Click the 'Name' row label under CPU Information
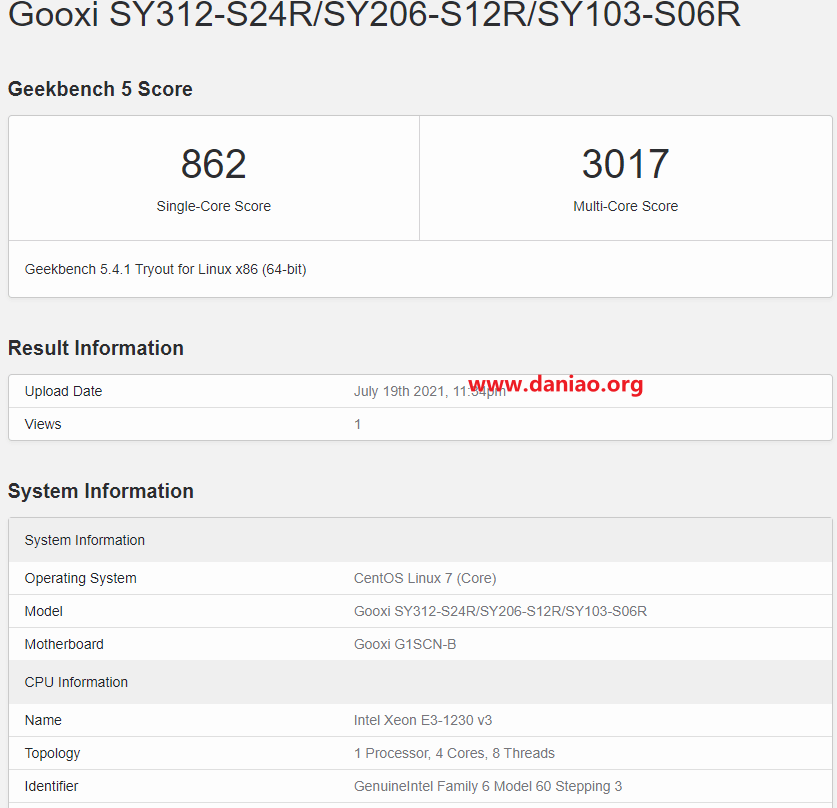837x808 pixels. (43, 720)
